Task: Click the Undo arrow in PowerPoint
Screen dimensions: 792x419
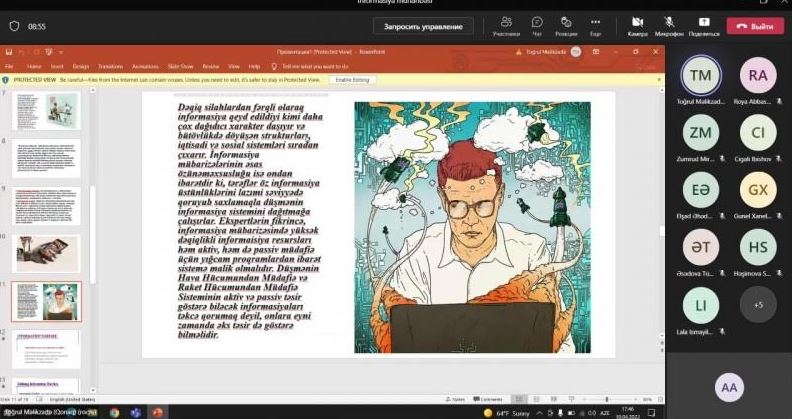Action: (22, 52)
